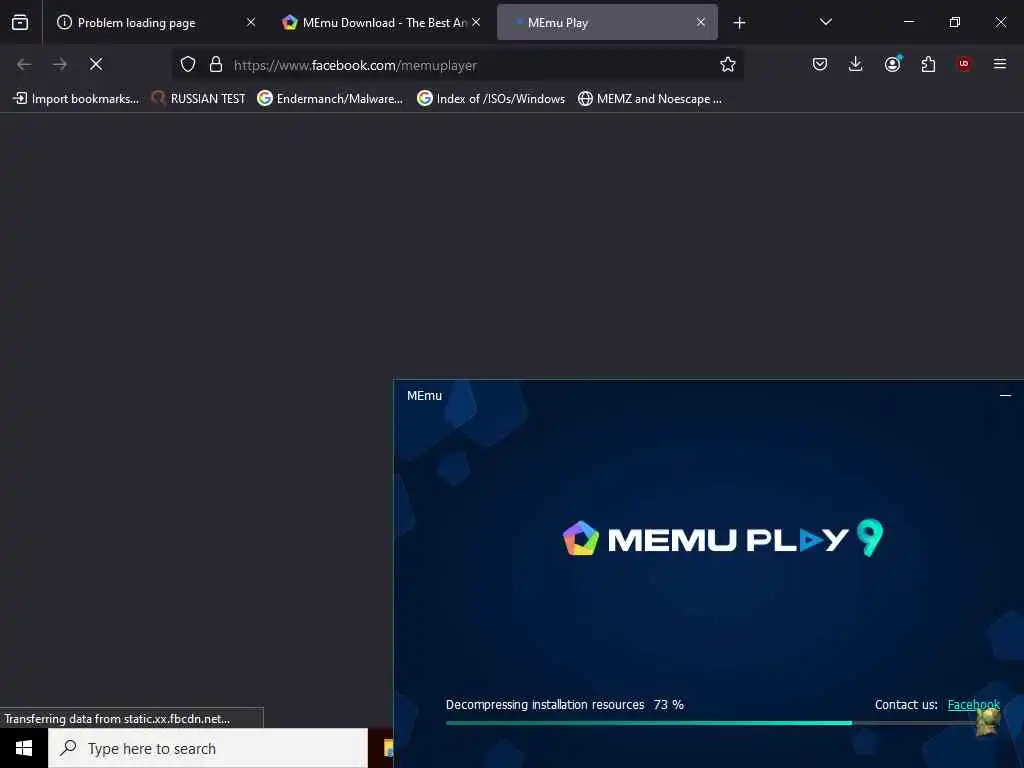Viewport: 1024px width, 768px height.
Task: Close the MEmu Play tab
Action: pos(701,22)
